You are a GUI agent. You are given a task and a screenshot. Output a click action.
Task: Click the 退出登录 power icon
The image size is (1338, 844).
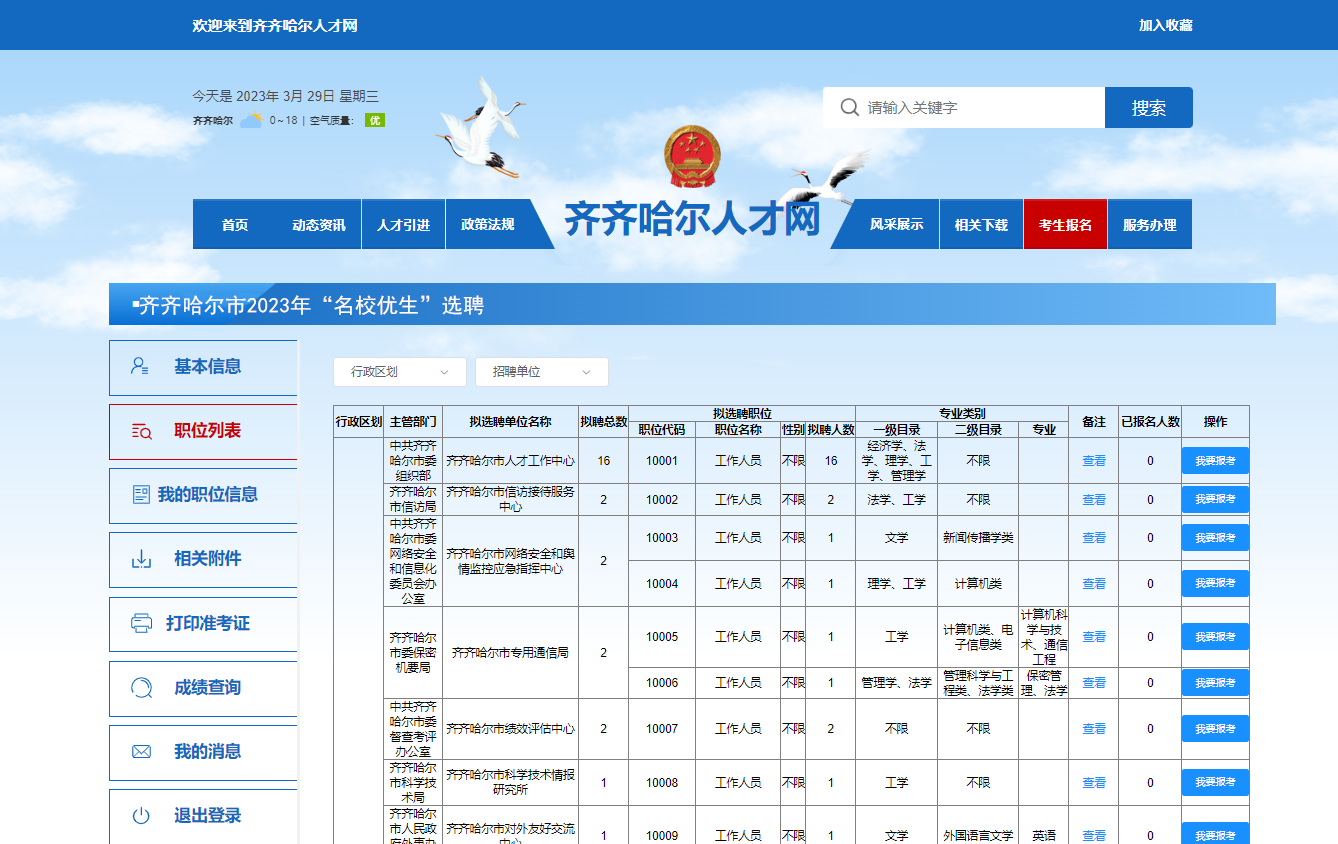click(141, 816)
